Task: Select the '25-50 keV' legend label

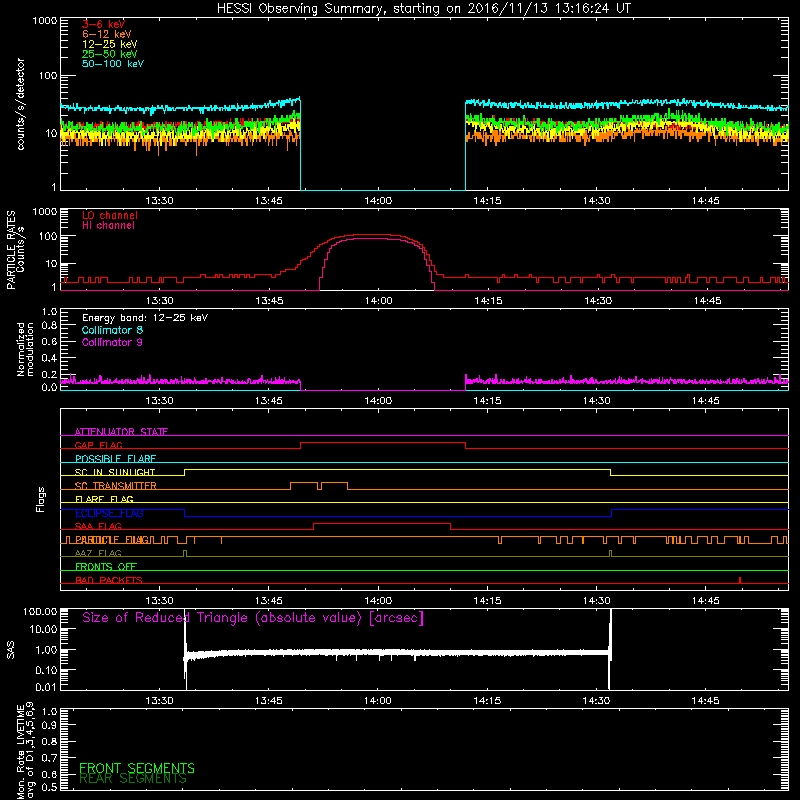Action: [110, 54]
